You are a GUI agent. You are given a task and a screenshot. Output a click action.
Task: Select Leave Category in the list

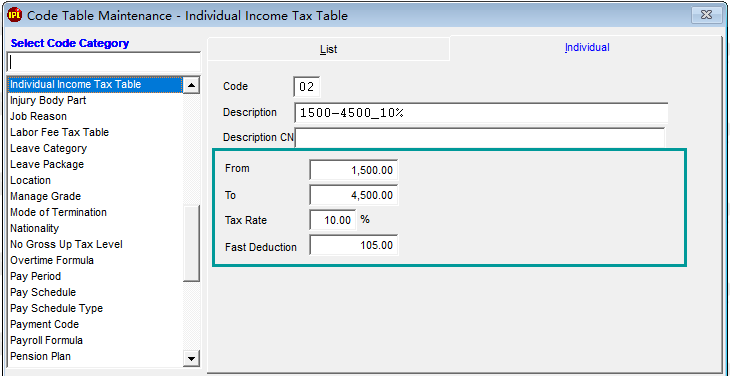point(95,148)
